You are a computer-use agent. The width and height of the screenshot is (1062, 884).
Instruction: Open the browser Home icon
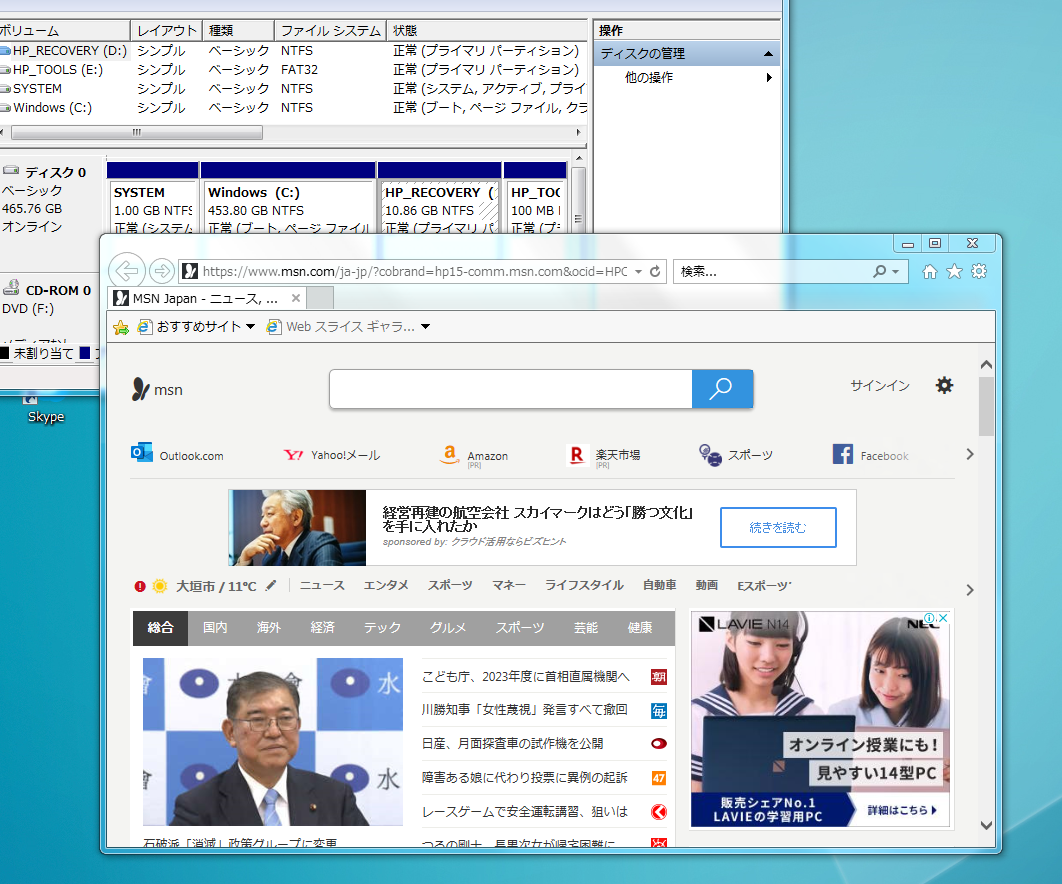[929, 272]
